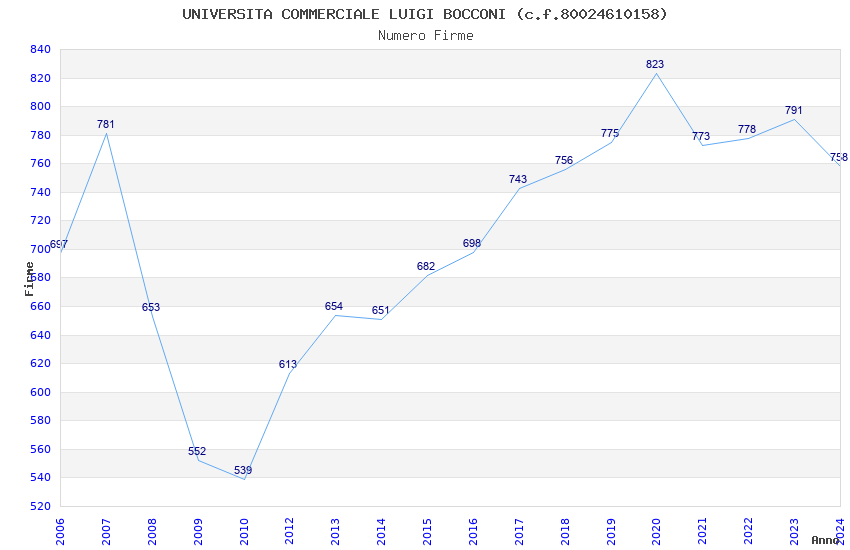Viewport: 850px width, 550px height.
Task: Click the data label 791 for 2023
Action: (794, 111)
